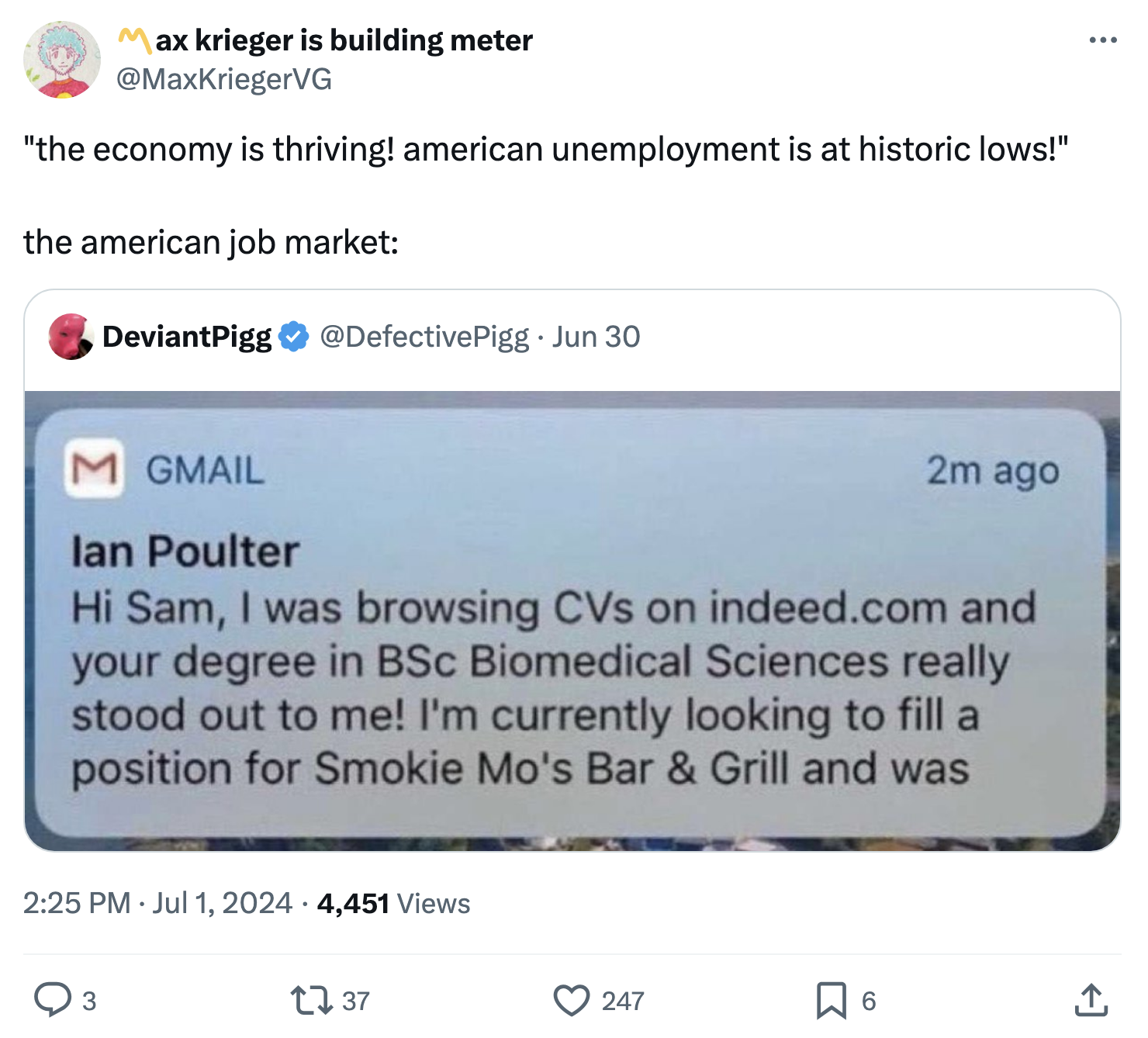Click the share upload icon
1148x1038 pixels.
tap(1091, 1000)
